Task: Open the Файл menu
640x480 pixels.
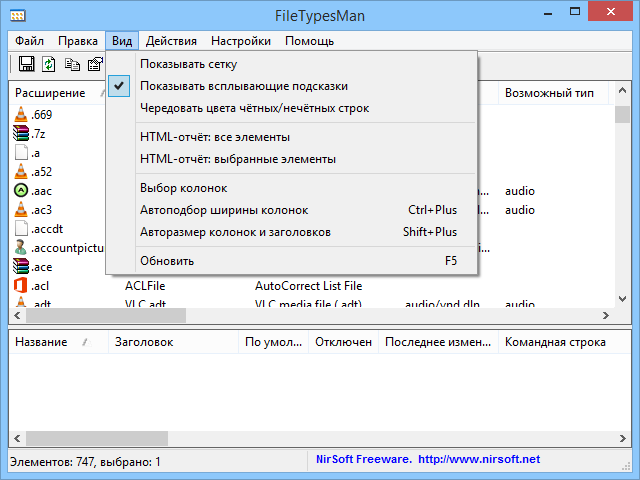Action: (29, 41)
